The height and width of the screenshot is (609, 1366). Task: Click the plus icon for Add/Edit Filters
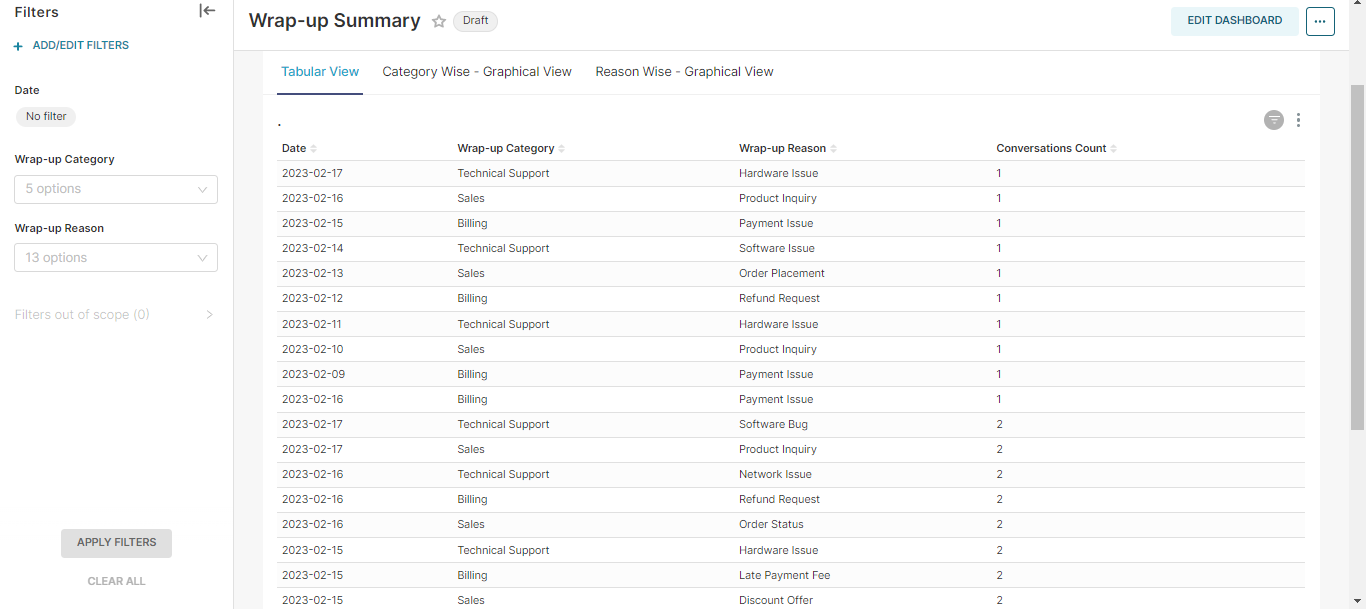(x=18, y=46)
